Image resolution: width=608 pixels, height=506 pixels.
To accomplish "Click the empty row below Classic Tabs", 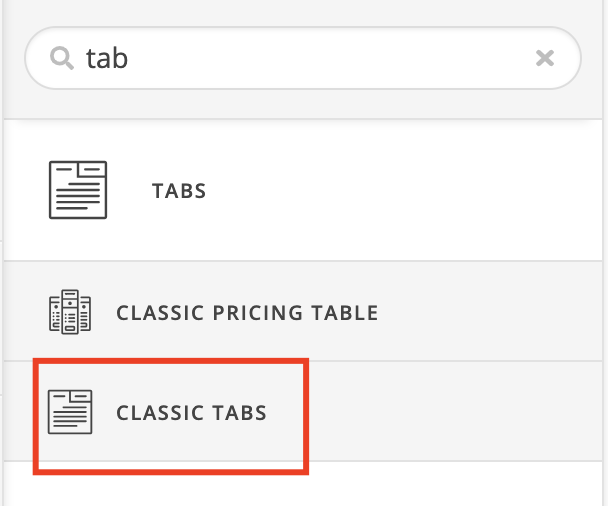I will click(x=303, y=485).
